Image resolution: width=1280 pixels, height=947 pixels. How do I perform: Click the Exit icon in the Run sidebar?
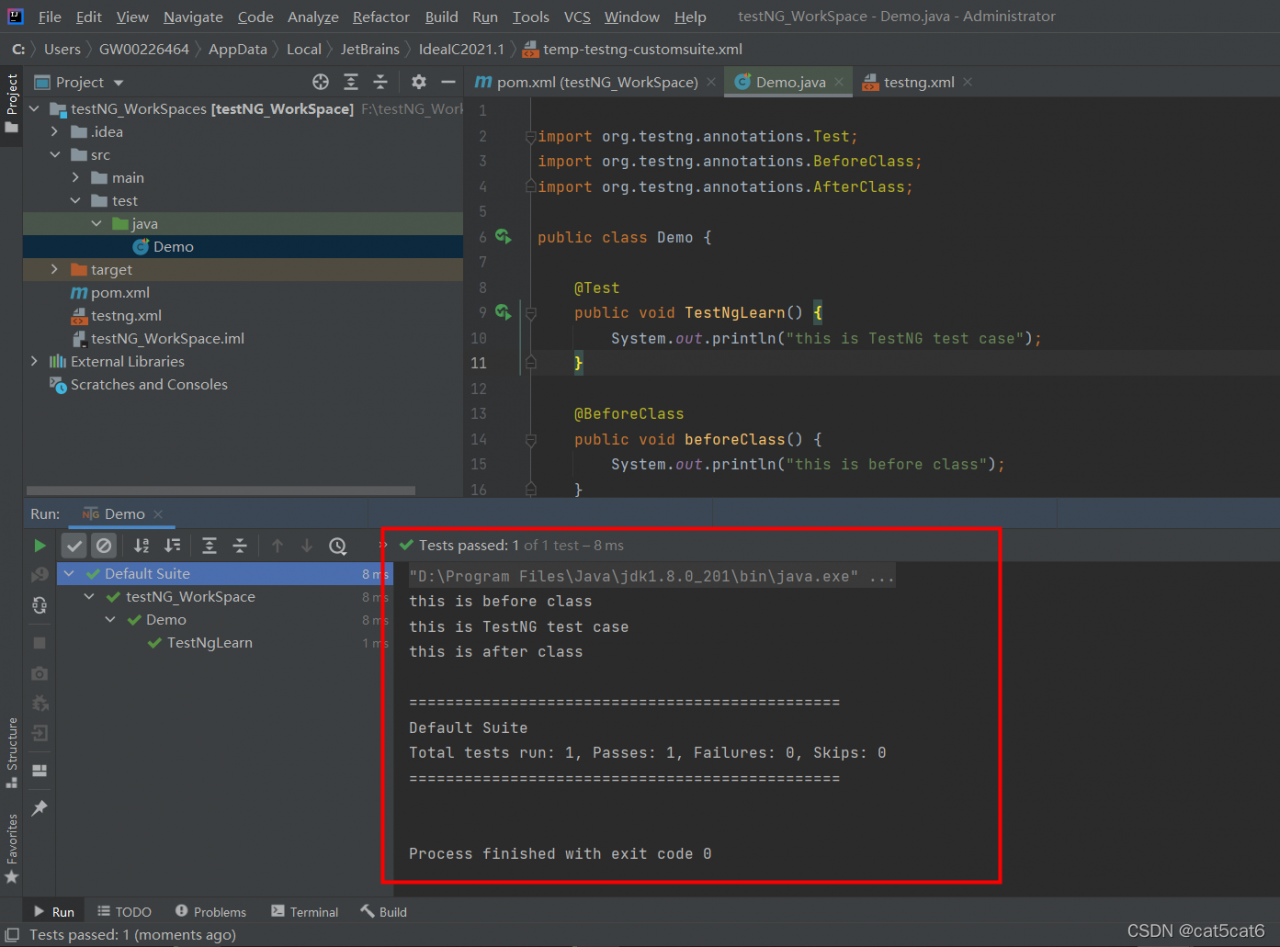point(40,733)
